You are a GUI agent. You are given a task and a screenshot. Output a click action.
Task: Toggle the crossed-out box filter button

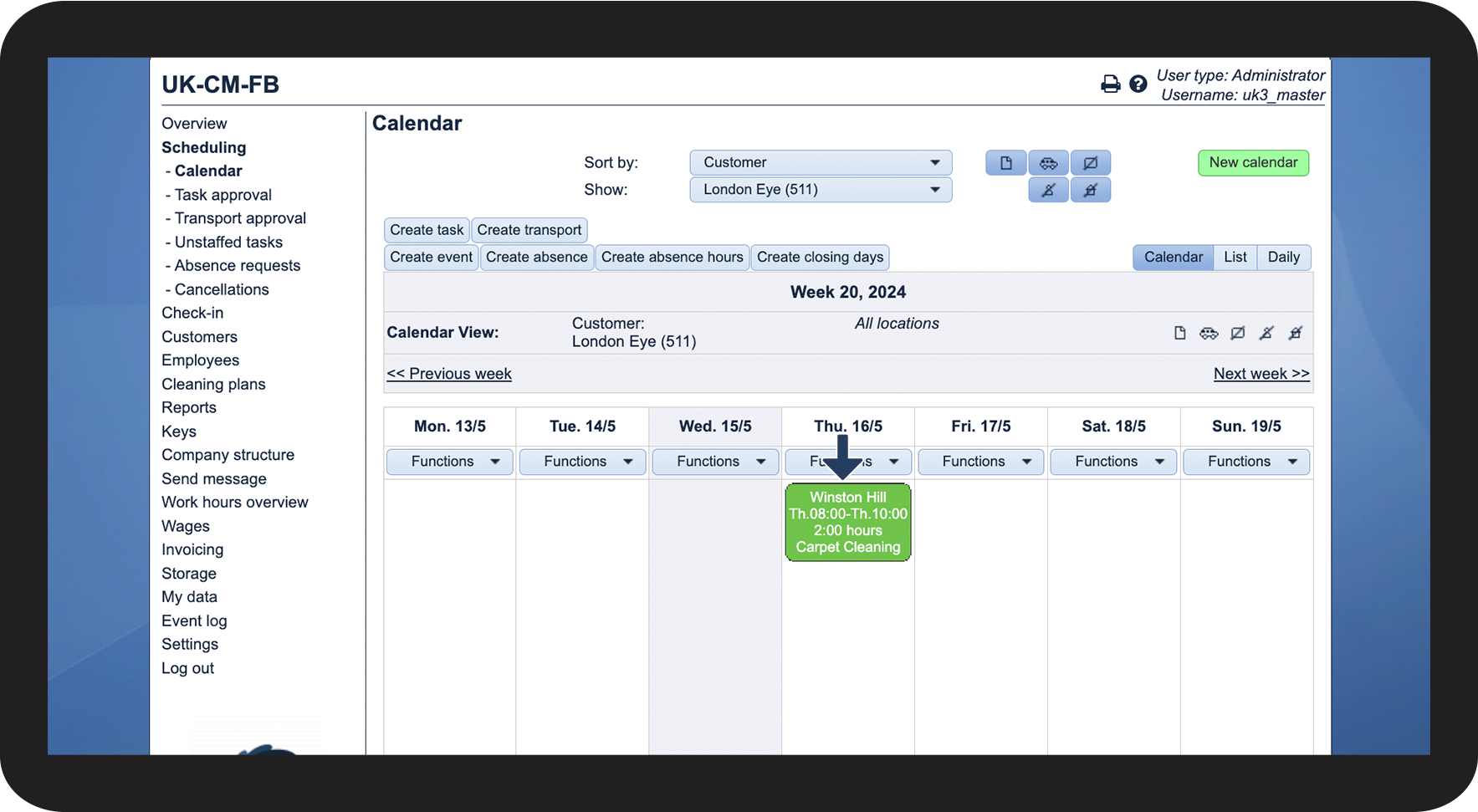pyautogui.click(x=1091, y=163)
